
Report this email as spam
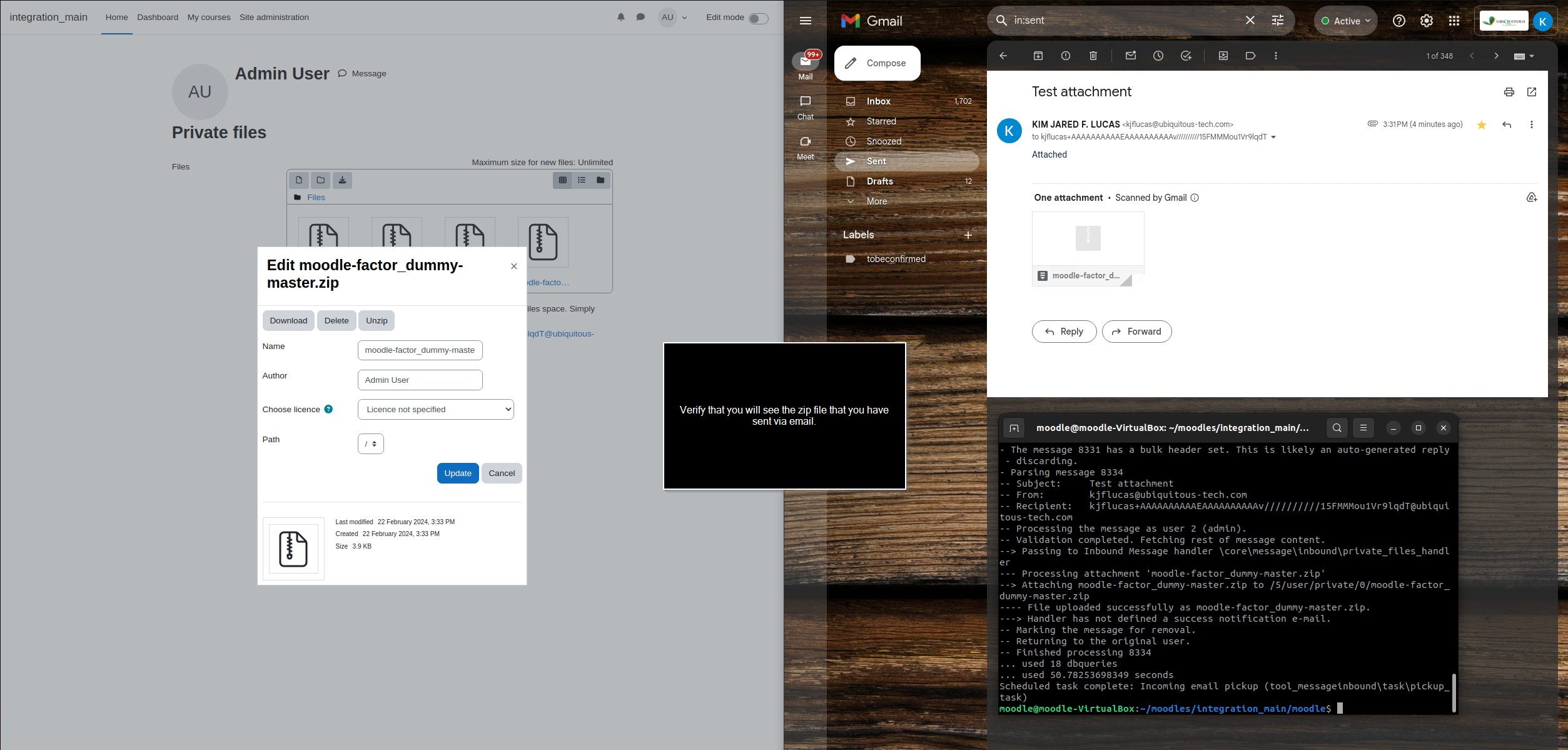pyautogui.click(x=1066, y=56)
